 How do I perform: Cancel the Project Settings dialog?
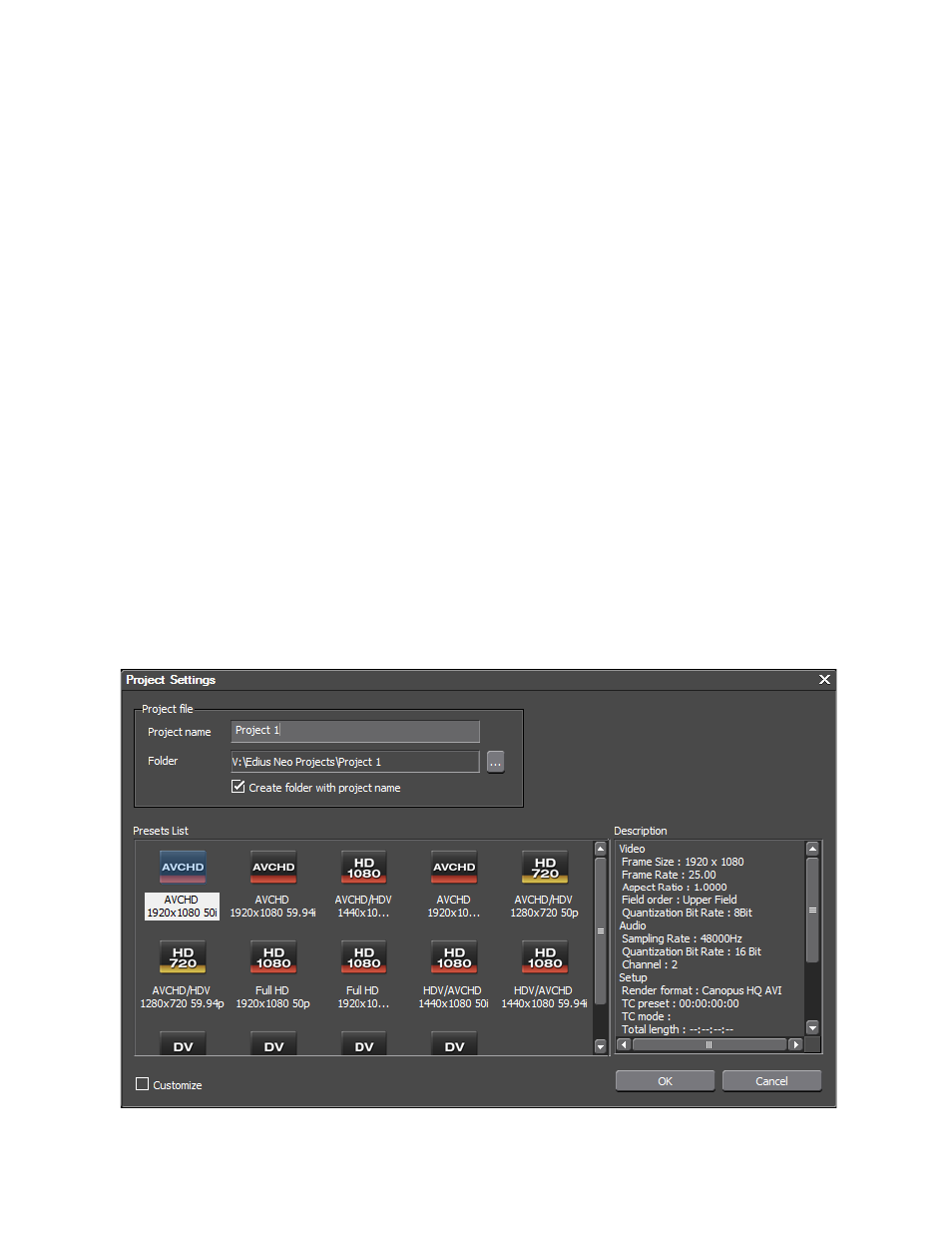click(771, 1081)
